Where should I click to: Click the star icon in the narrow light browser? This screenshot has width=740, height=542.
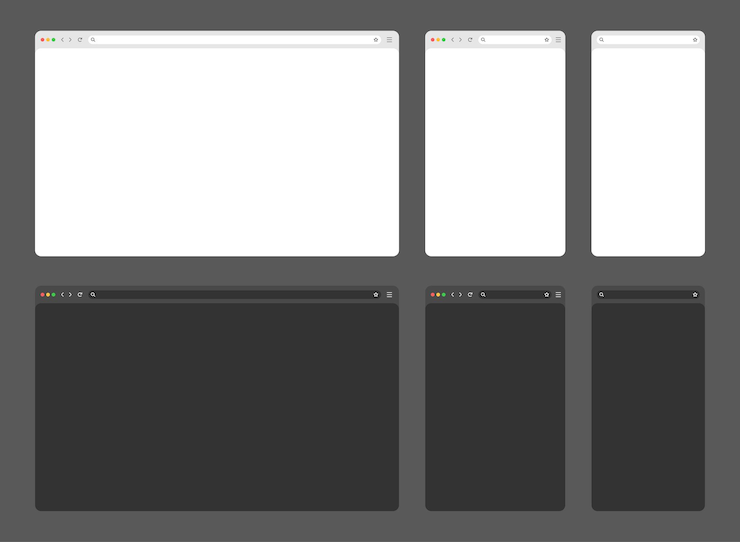click(x=695, y=40)
